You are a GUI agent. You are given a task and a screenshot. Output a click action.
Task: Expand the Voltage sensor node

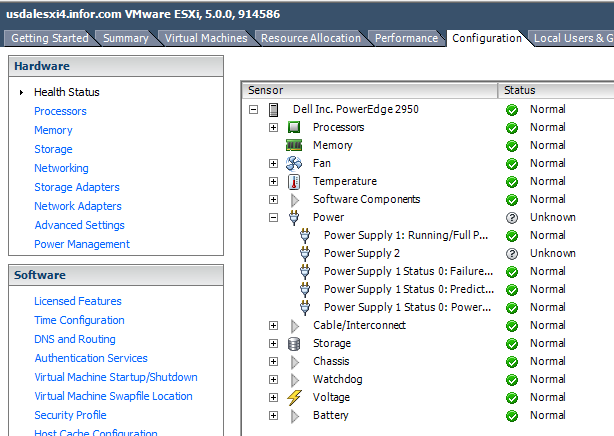(x=273, y=398)
